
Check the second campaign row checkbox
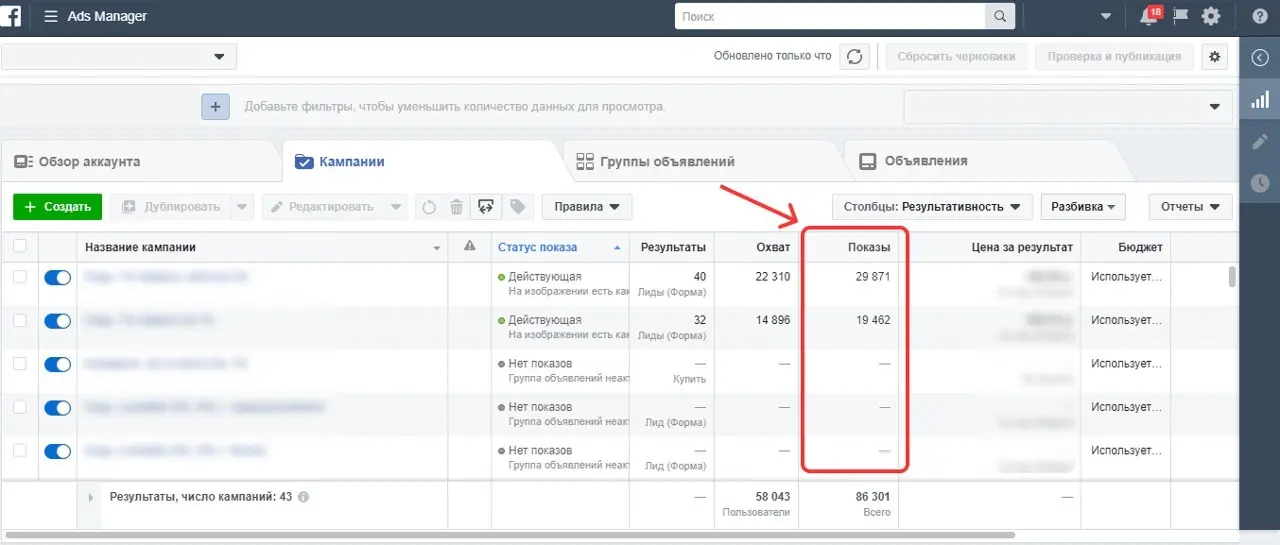20,320
